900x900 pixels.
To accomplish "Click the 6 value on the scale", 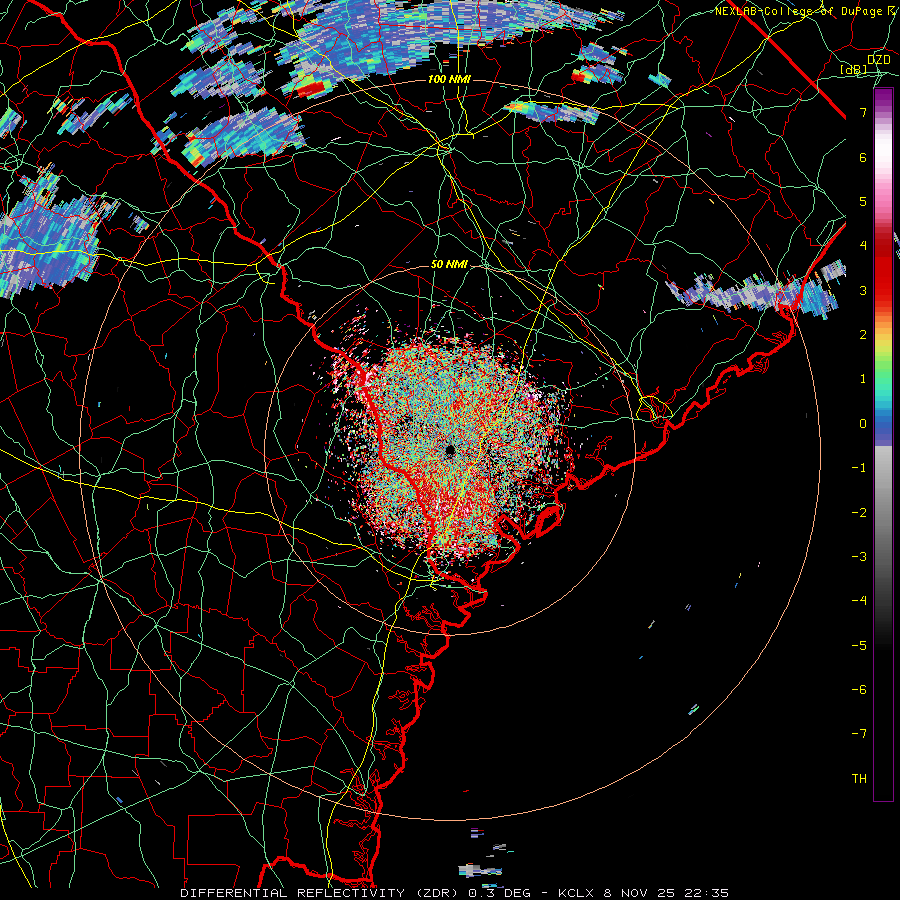I will [x=863, y=157].
